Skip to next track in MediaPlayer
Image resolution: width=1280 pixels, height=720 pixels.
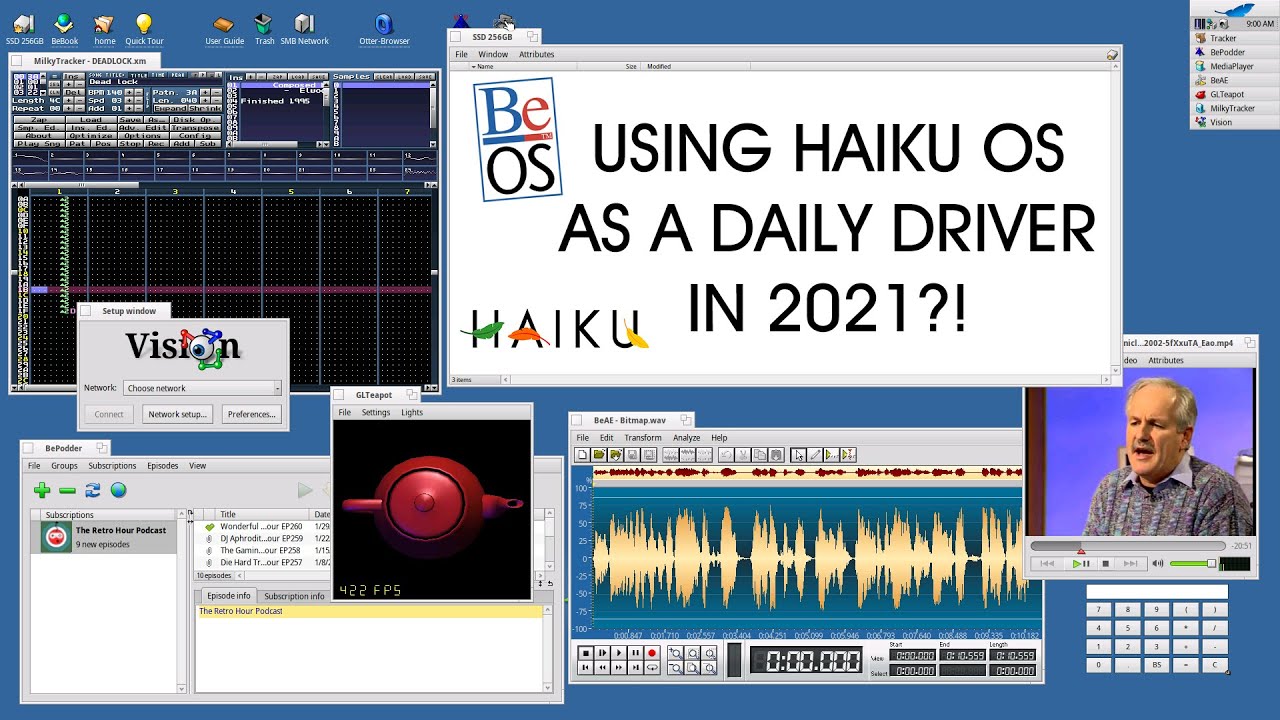click(x=1131, y=564)
